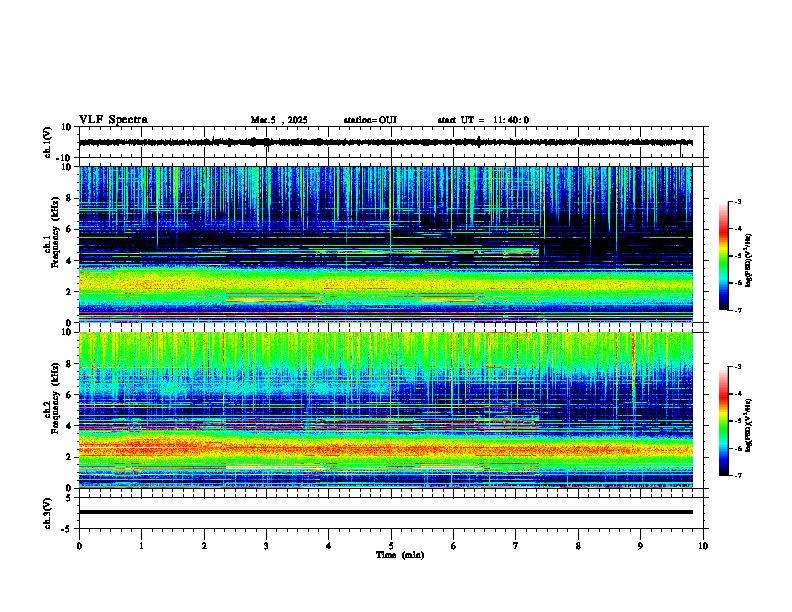Click the "5" tick on the time axis

pyautogui.click(x=391, y=546)
